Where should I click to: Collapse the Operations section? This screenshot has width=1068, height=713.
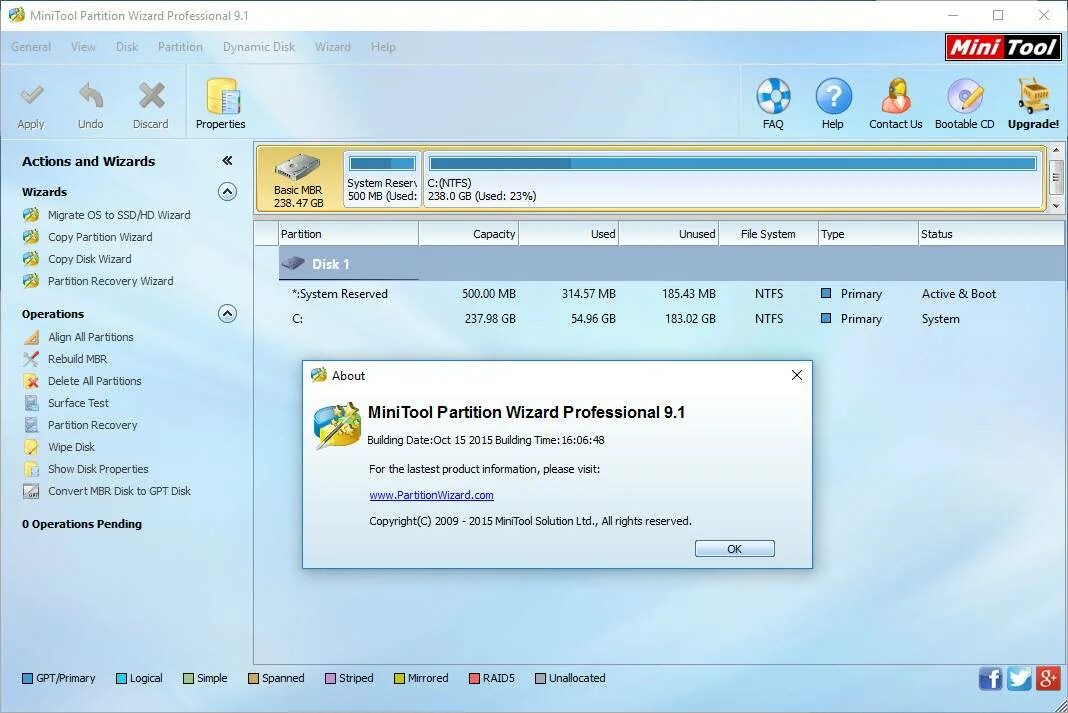pyautogui.click(x=227, y=313)
